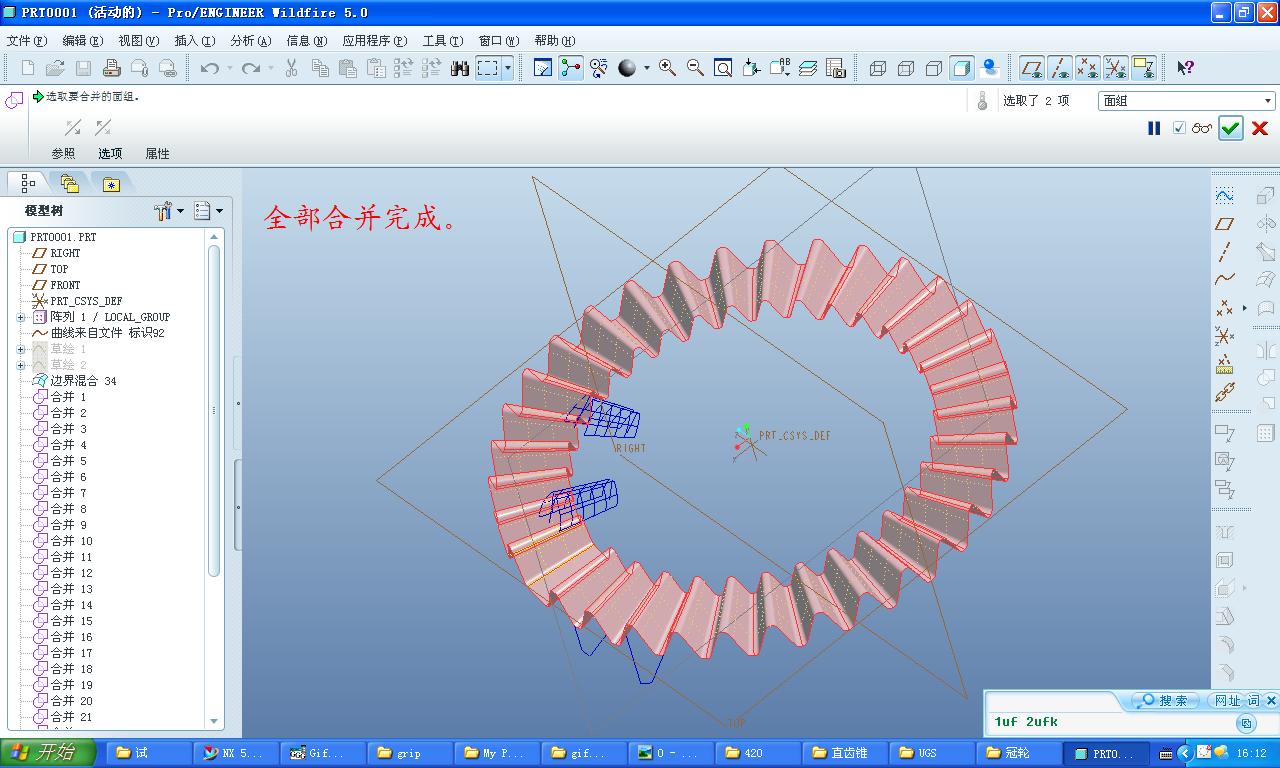Open the 参照 dashboard panel
The image size is (1280, 768).
tap(63, 154)
